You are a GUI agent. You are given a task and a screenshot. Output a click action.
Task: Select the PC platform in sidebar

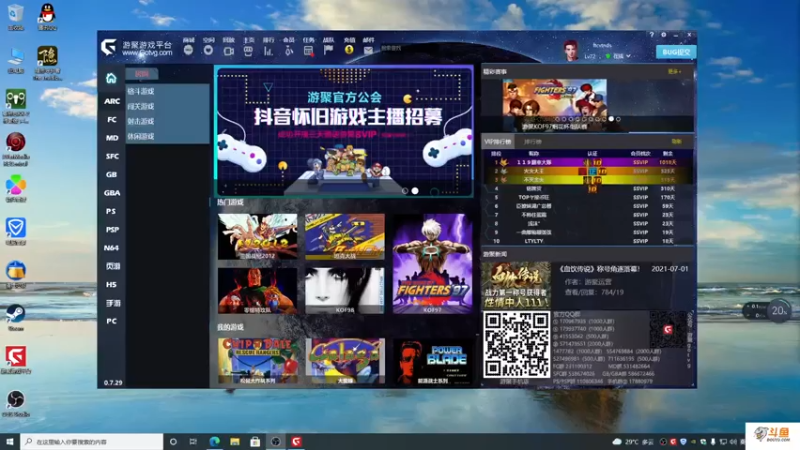112,321
